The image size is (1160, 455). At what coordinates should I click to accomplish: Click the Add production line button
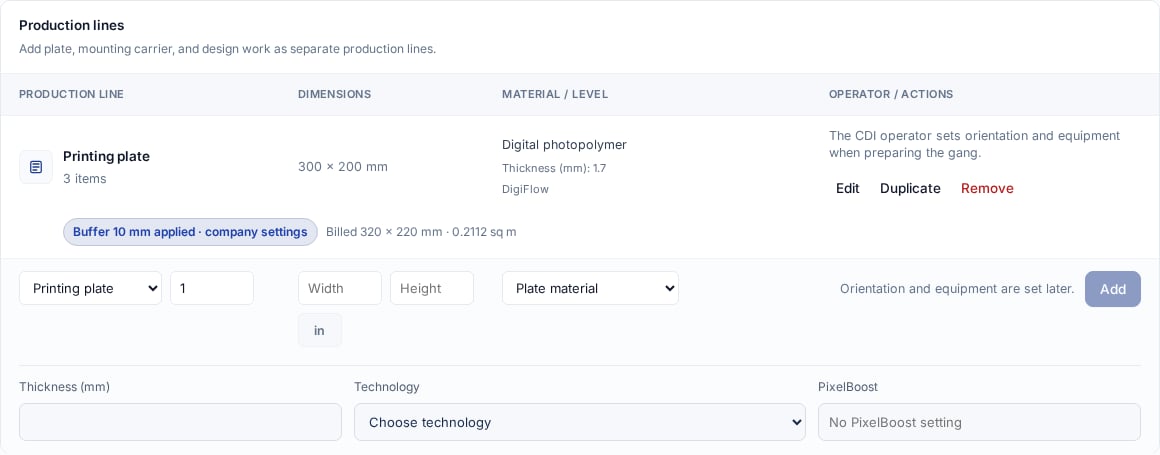click(x=1113, y=289)
